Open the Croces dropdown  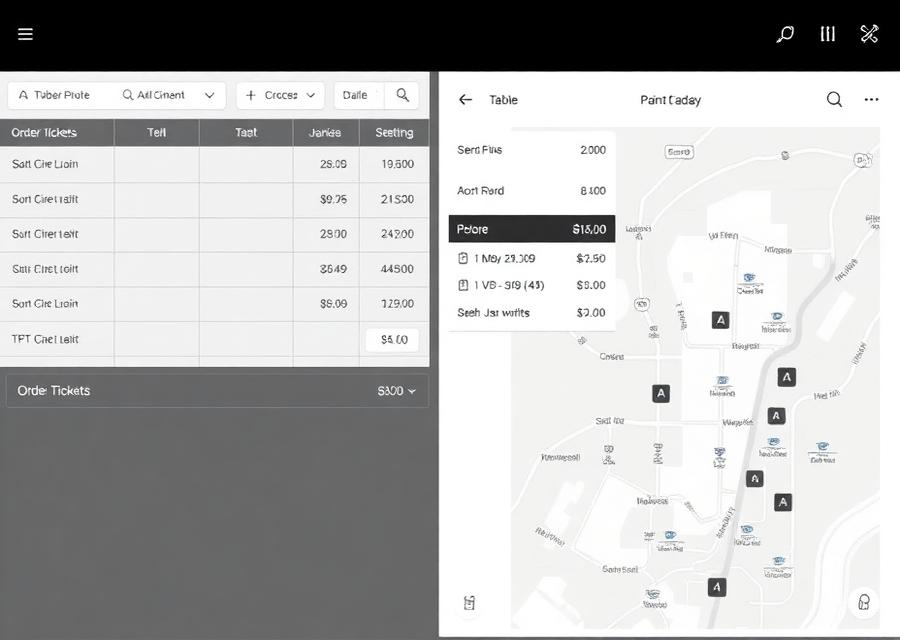click(x=280, y=95)
